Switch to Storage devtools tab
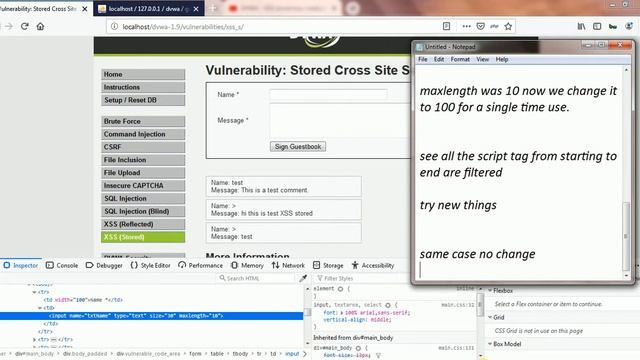The width and height of the screenshot is (640, 360). tap(328, 265)
